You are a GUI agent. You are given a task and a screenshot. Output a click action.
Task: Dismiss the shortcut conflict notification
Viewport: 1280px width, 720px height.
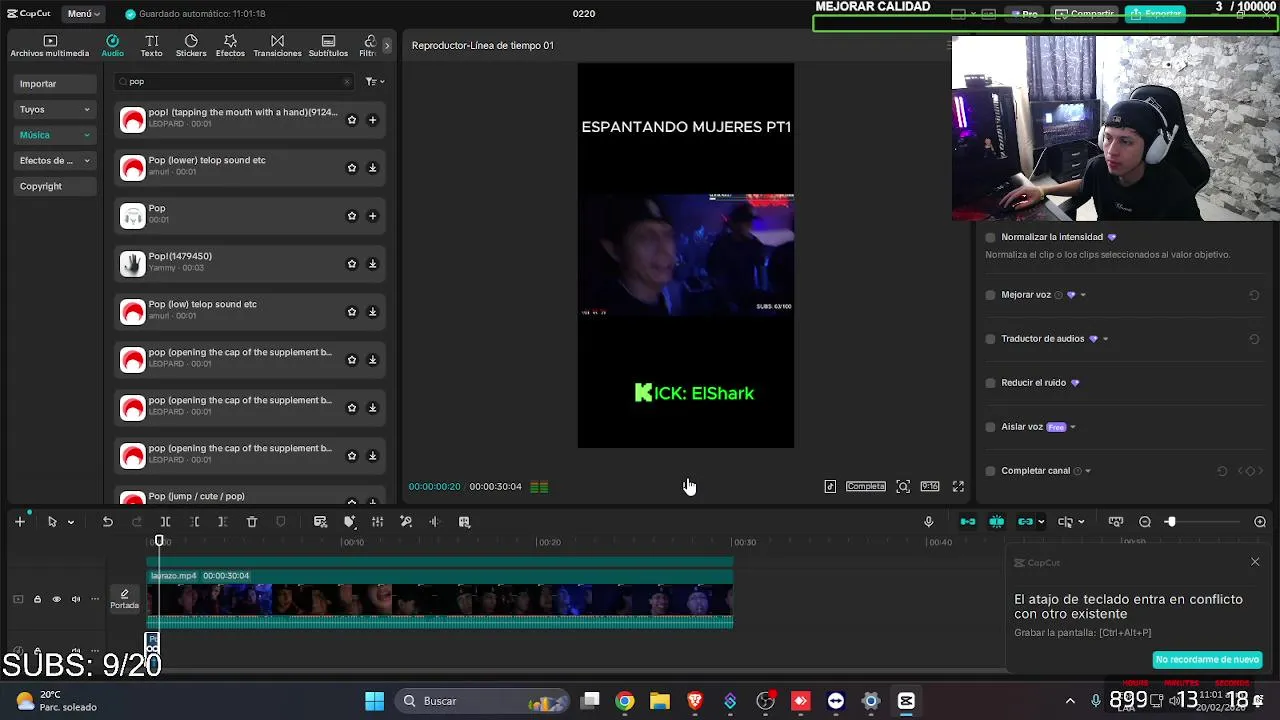tap(1255, 562)
